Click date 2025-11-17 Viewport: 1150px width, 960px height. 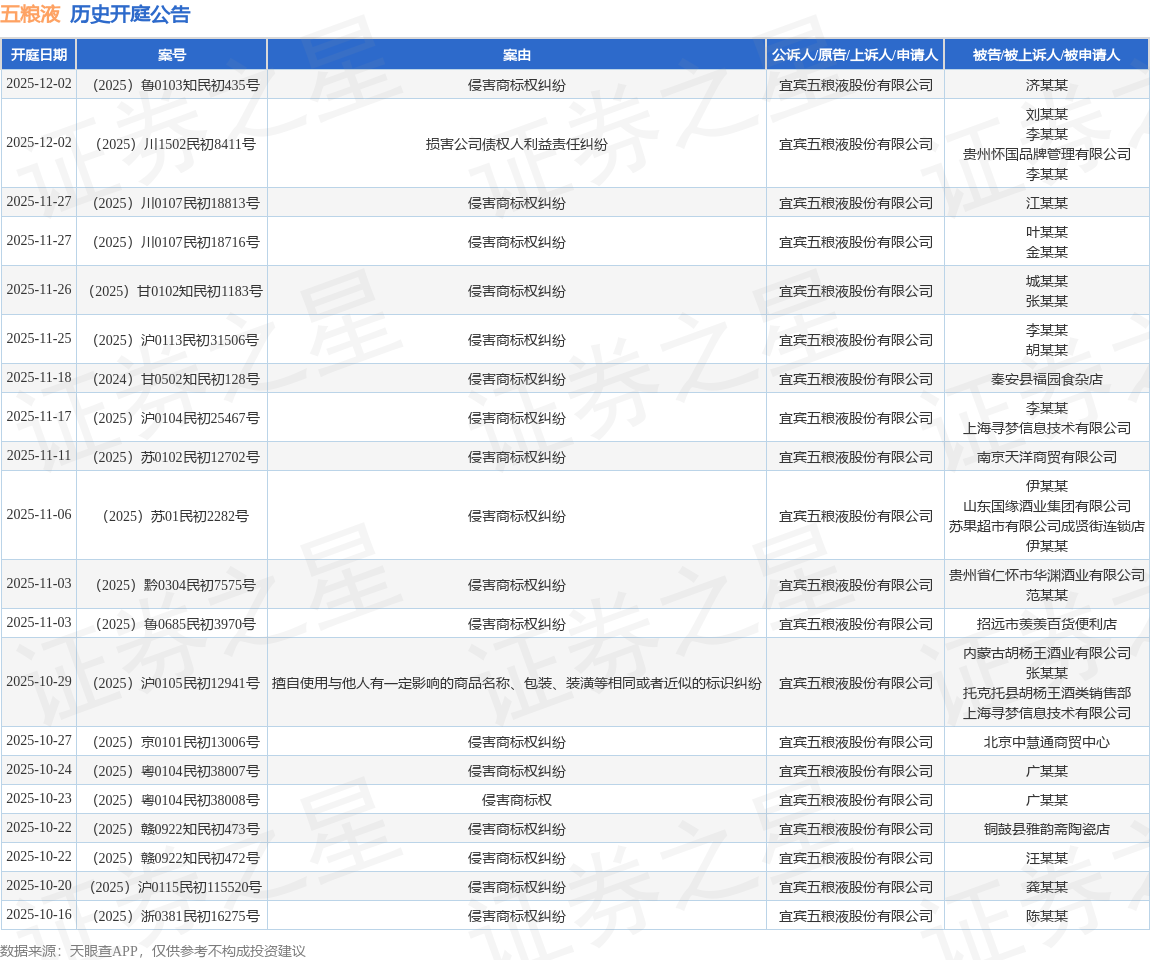(x=39, y=417)
